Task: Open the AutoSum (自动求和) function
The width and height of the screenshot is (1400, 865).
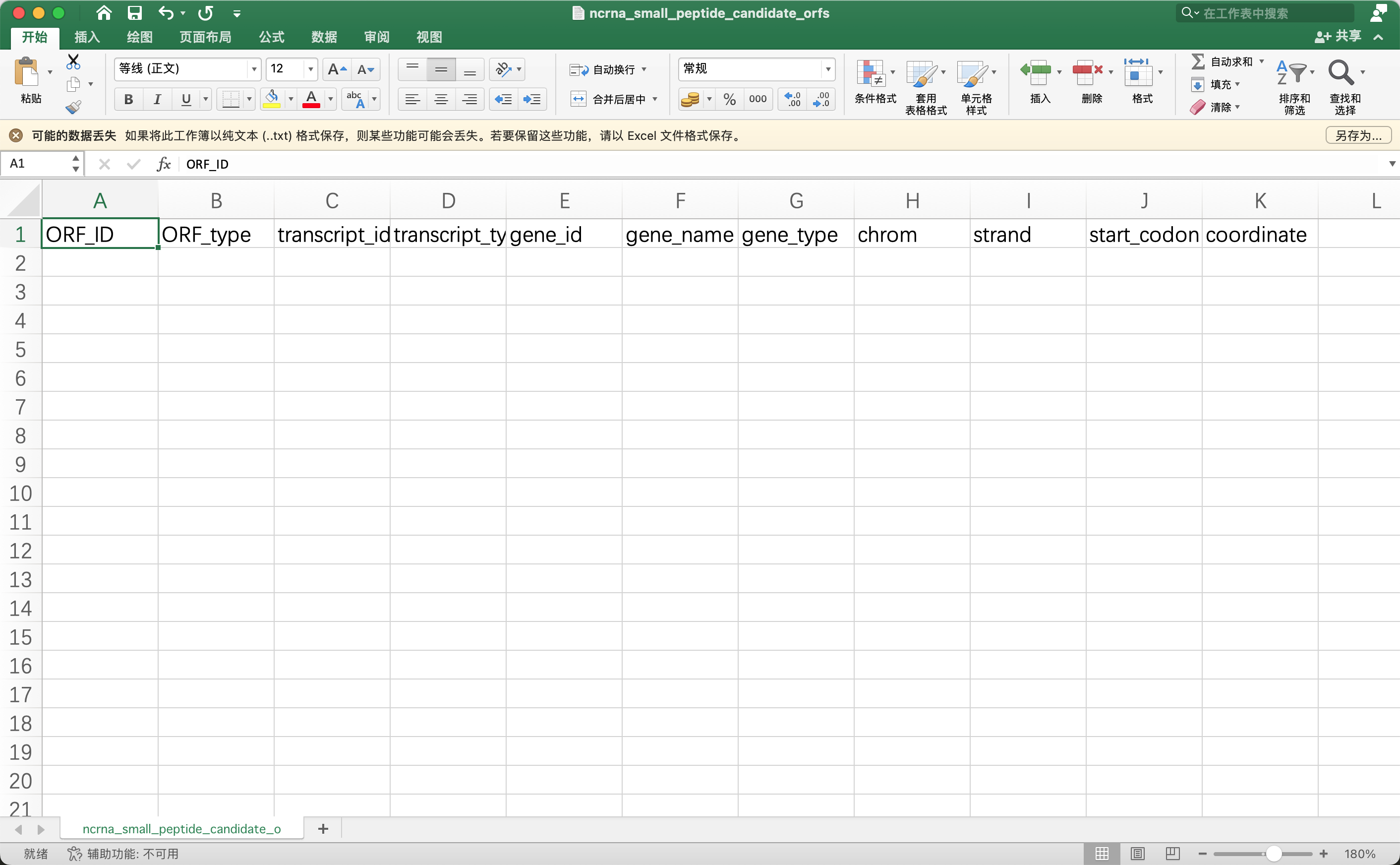Action: 1225,61
